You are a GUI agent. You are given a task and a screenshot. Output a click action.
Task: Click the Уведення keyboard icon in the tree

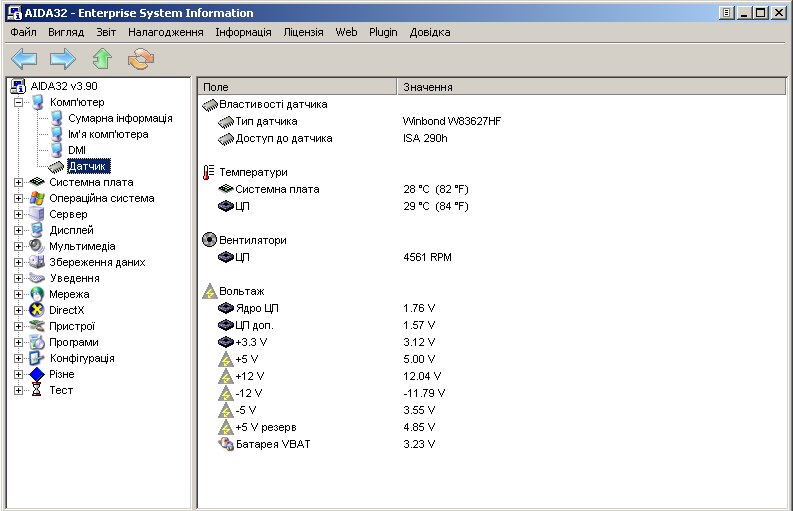(37, 278)
